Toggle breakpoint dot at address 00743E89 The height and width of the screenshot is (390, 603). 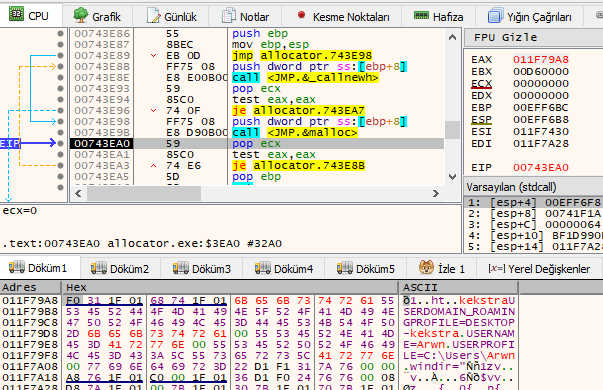pyautogui.click(x=60, y=55)
